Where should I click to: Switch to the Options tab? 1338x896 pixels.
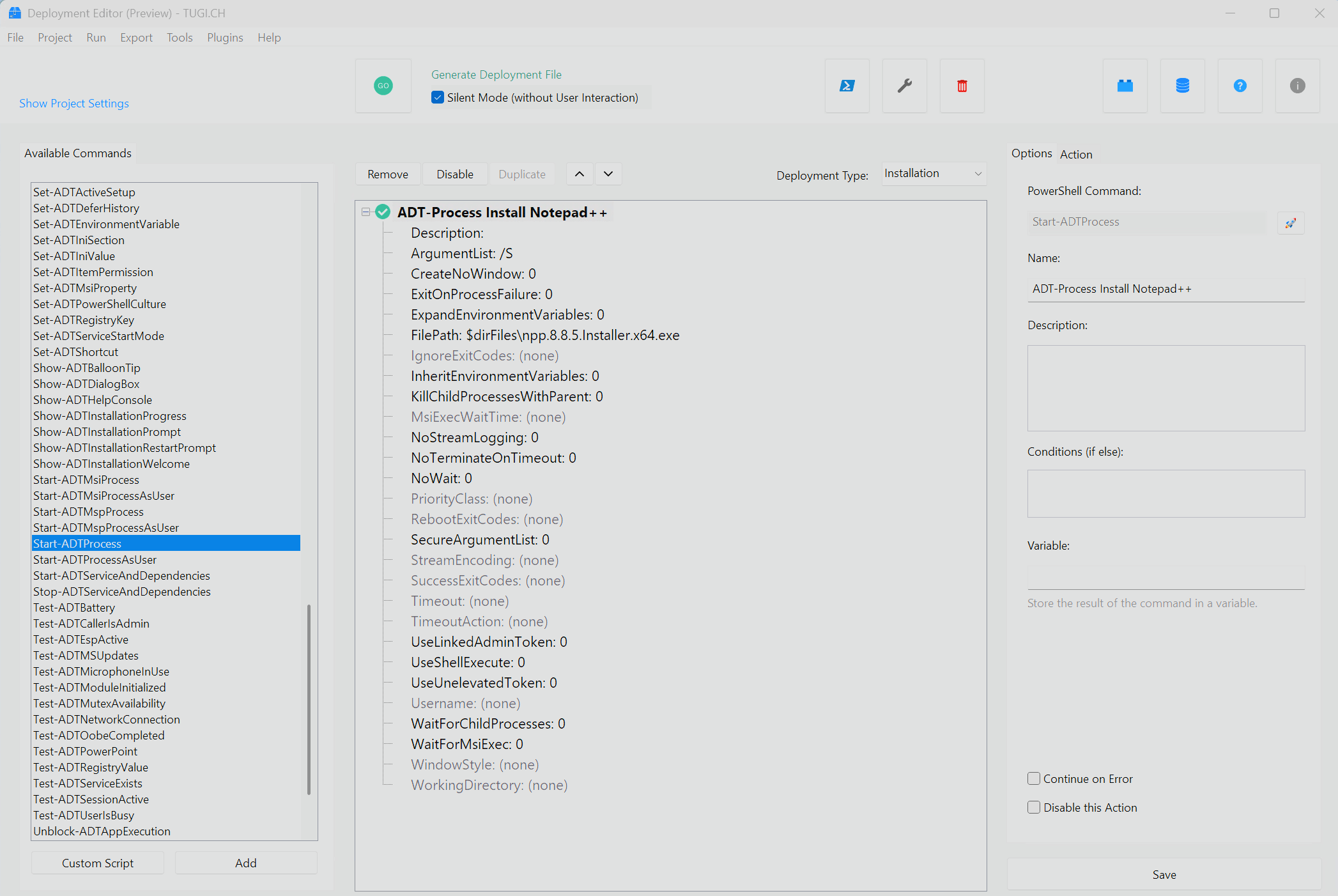(x=1031, y=153)
